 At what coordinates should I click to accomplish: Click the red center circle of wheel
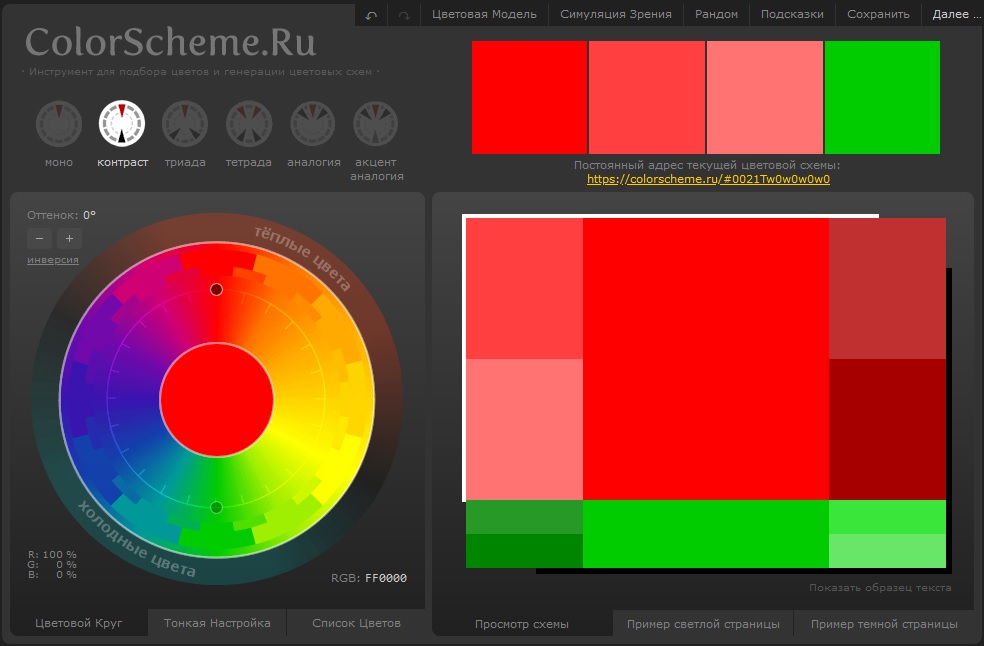217,400
